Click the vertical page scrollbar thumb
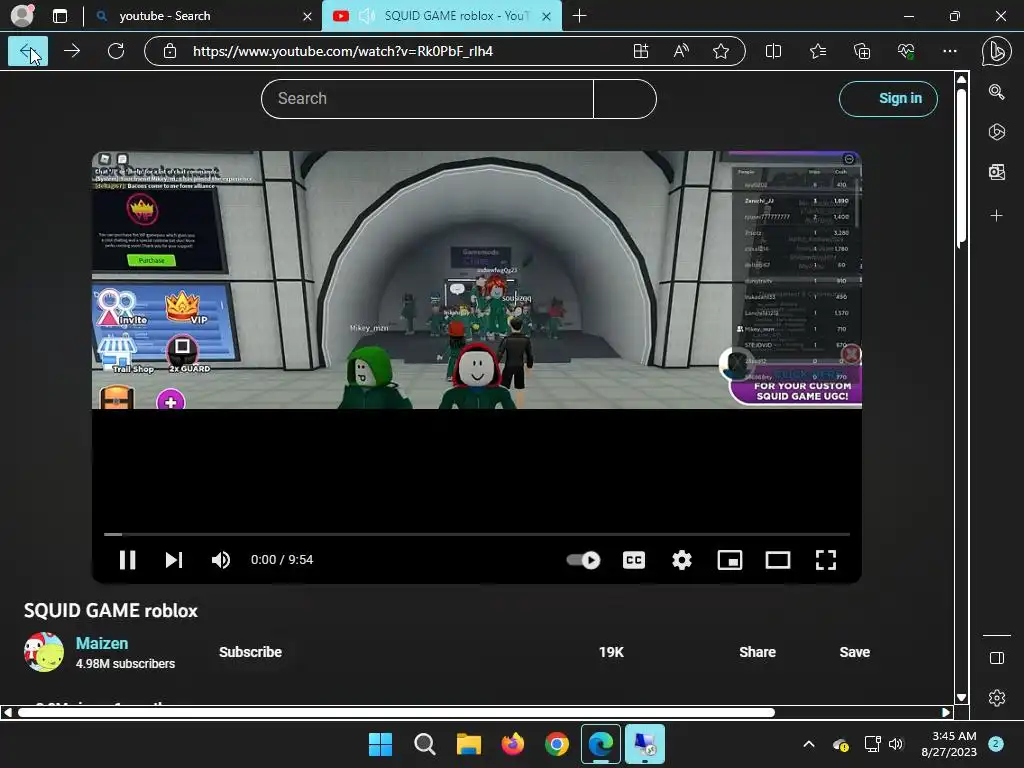 [x=961, y=167]
